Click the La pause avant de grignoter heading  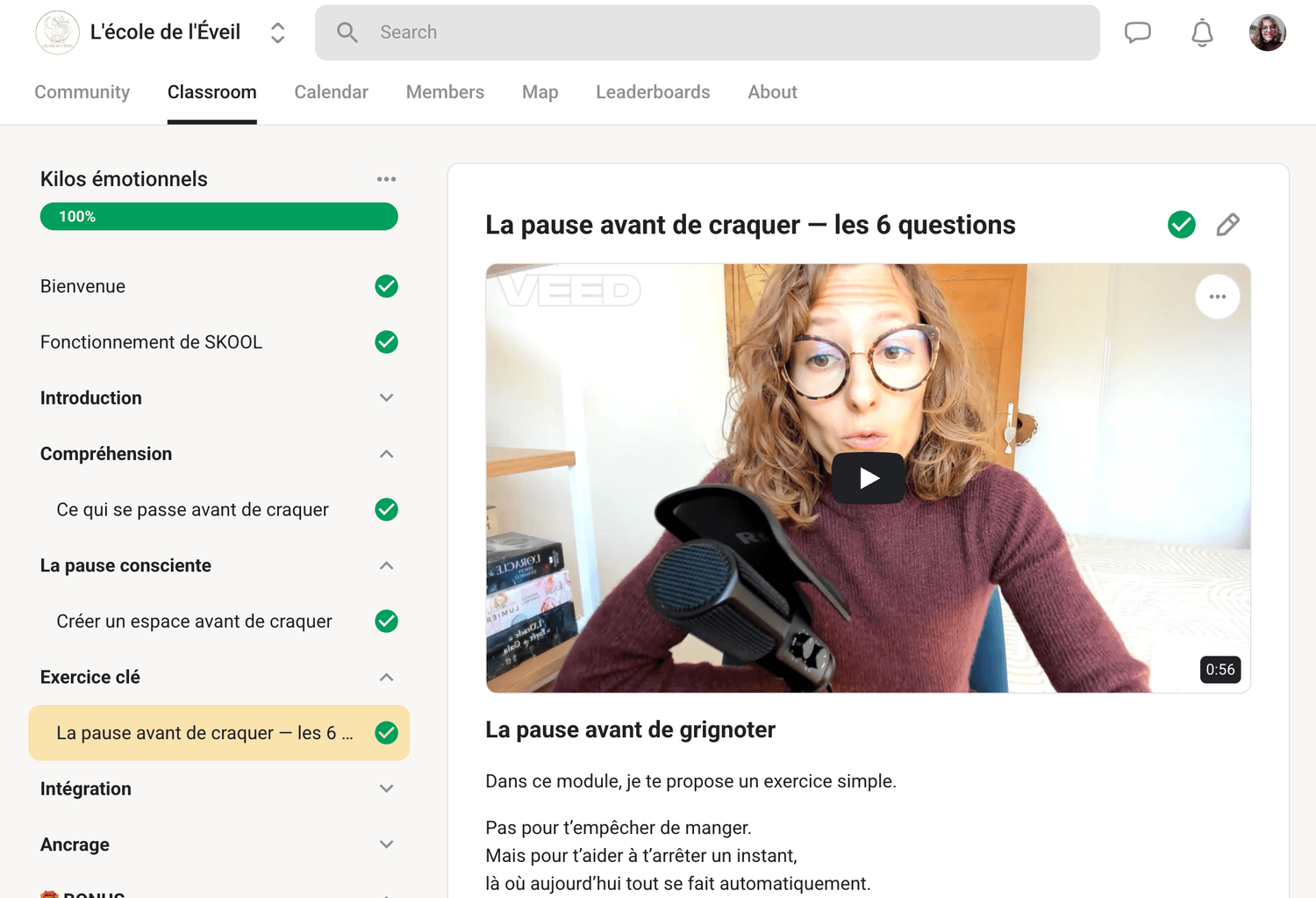(x=630, y=729)
